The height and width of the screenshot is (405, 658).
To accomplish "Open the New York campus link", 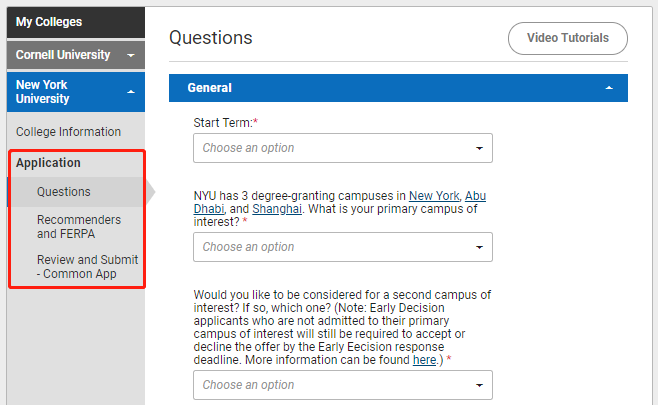I will pyautogui.click(x=434, y=196).
